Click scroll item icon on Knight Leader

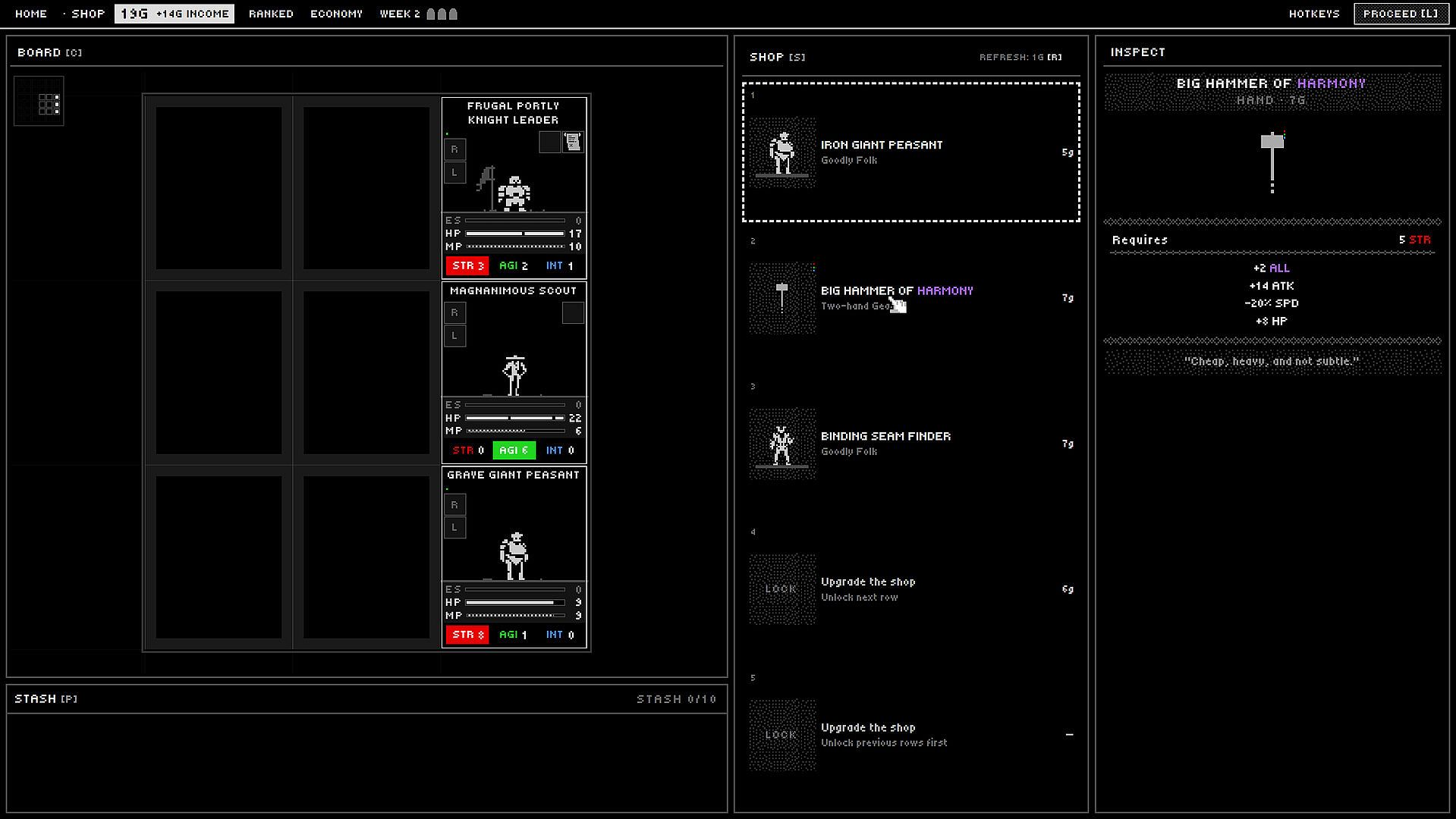click(x=573, y=142)
